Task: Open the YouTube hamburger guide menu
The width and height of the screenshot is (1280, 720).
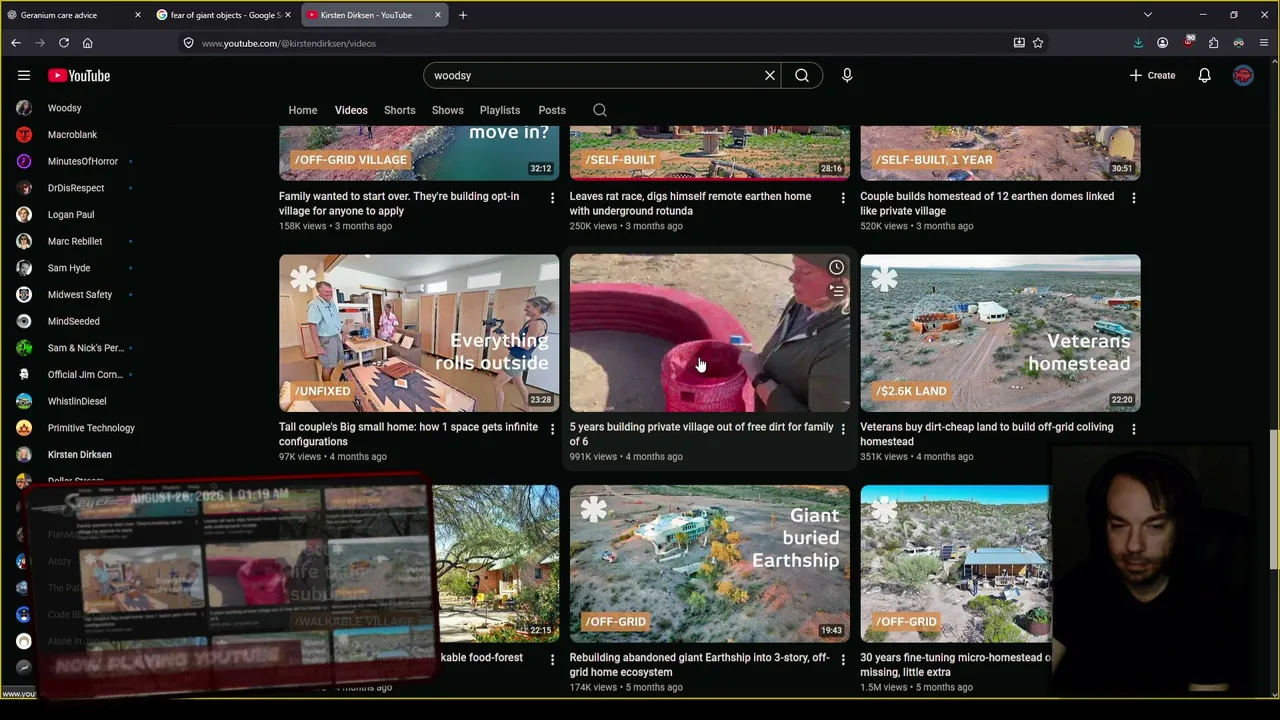Action: point(24,75)
